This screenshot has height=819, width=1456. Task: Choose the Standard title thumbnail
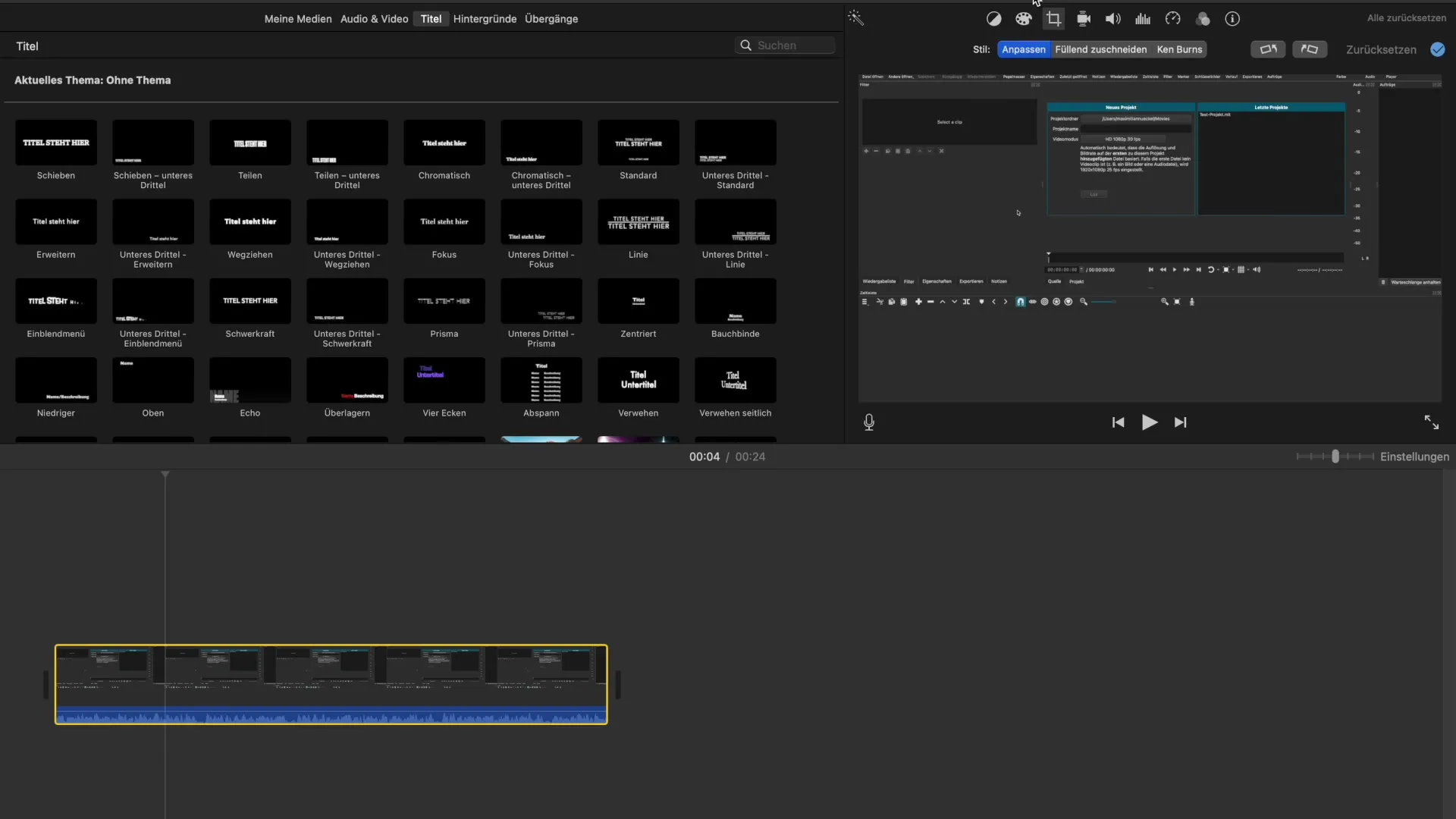point(639,143)
